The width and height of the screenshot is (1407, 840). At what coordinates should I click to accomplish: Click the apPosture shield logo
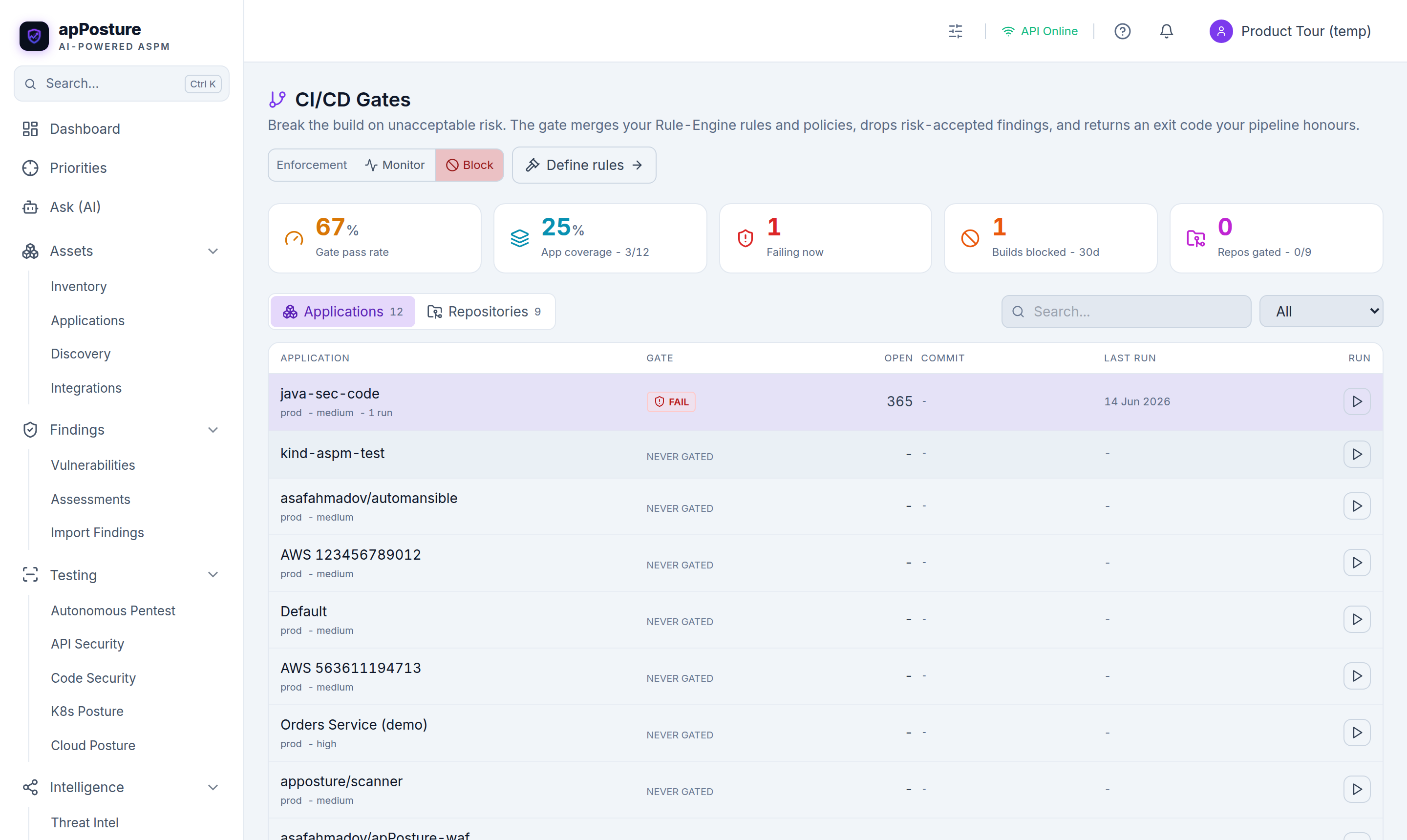coord(34,36)
